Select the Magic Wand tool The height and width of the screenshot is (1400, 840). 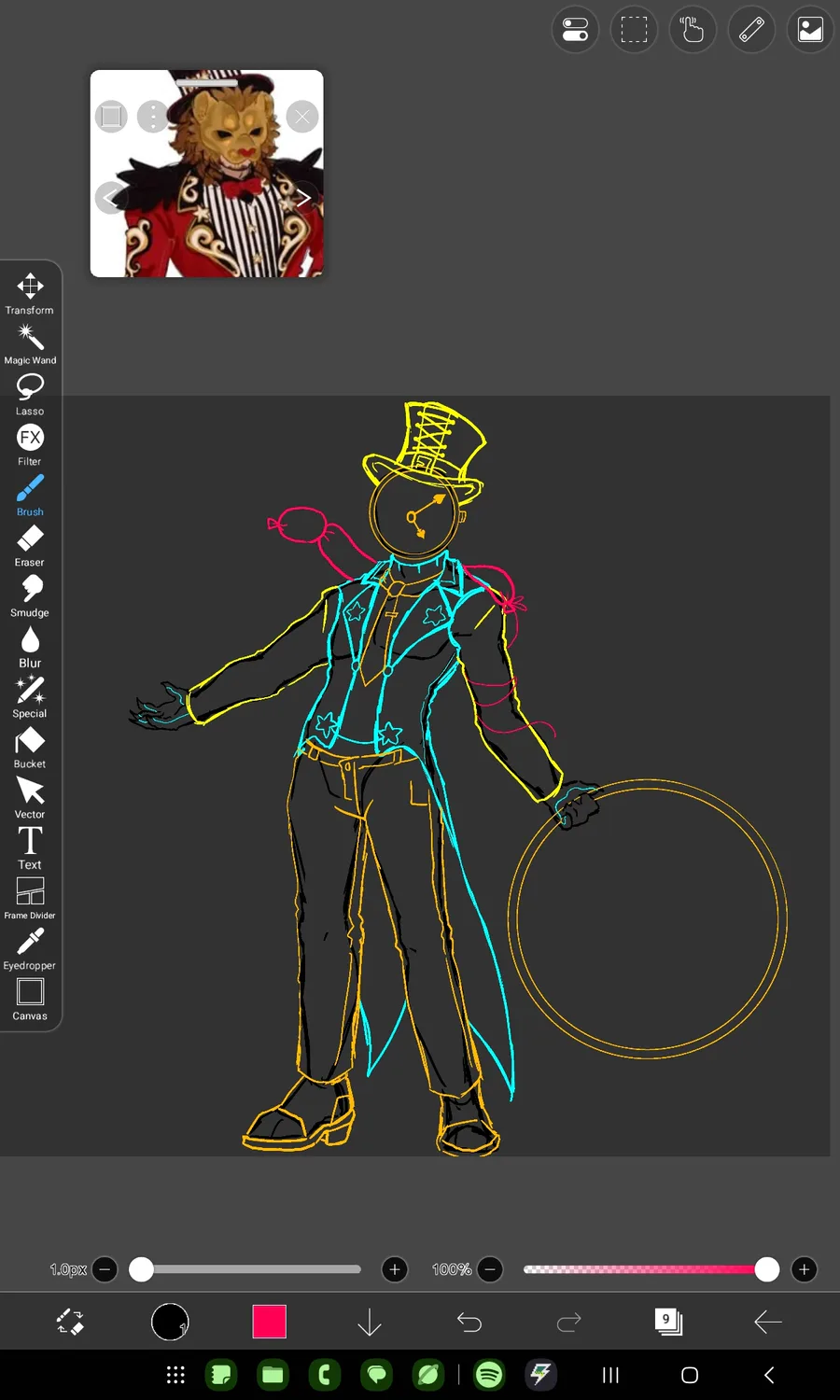click(30, 343)
